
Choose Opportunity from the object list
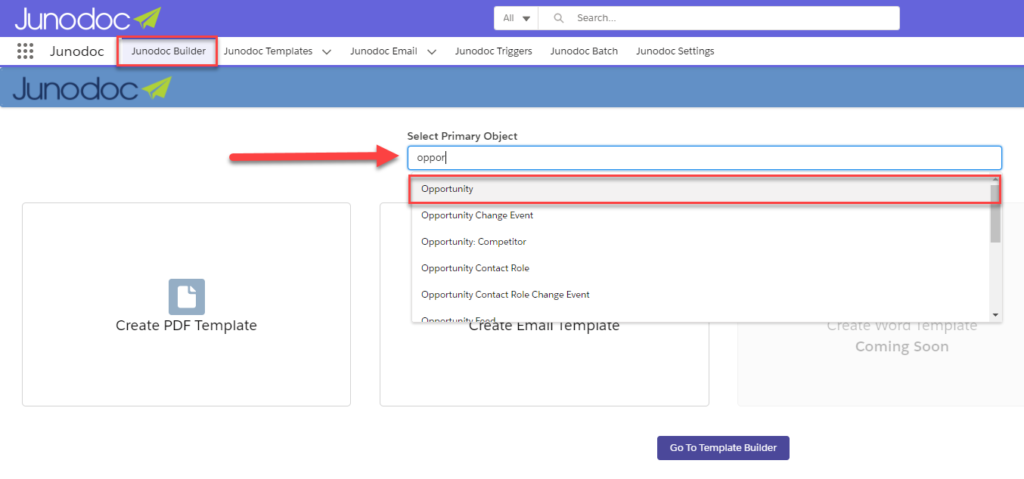point(700,189)
